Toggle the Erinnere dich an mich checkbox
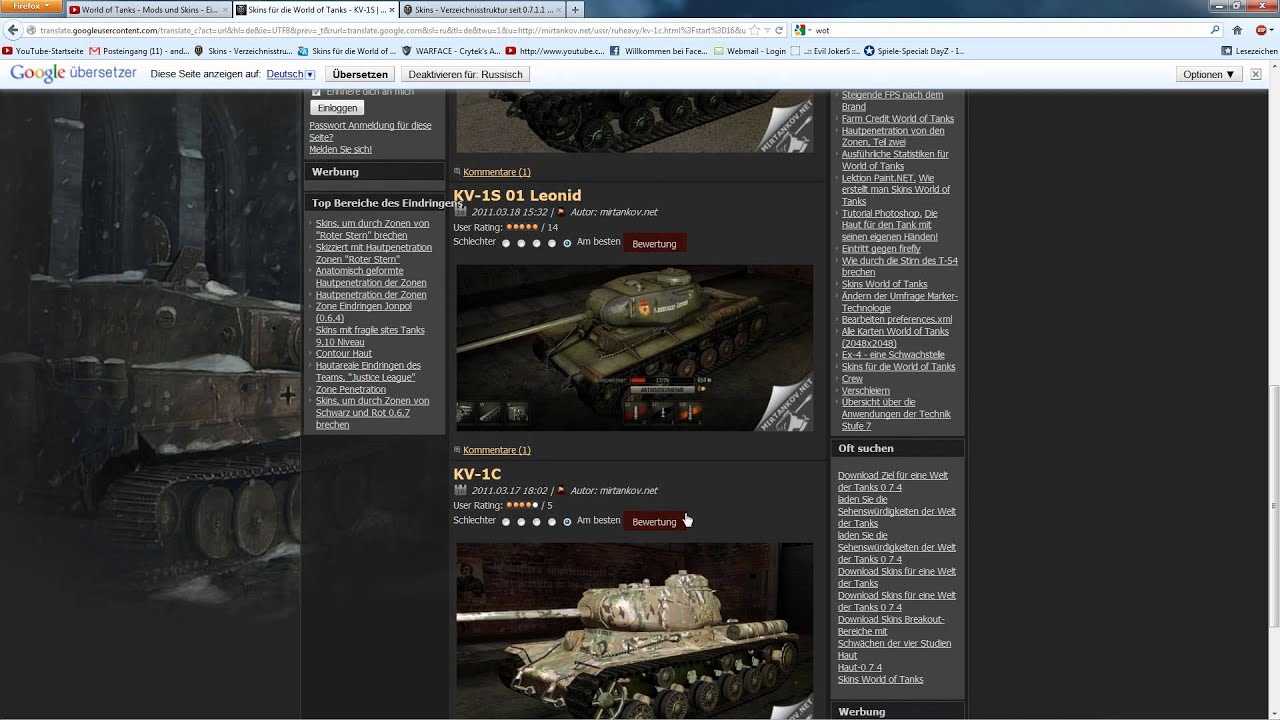Image resolution: width=1280 pixels, height=720 pixels. pyautogui.click(x=316, y=92)
